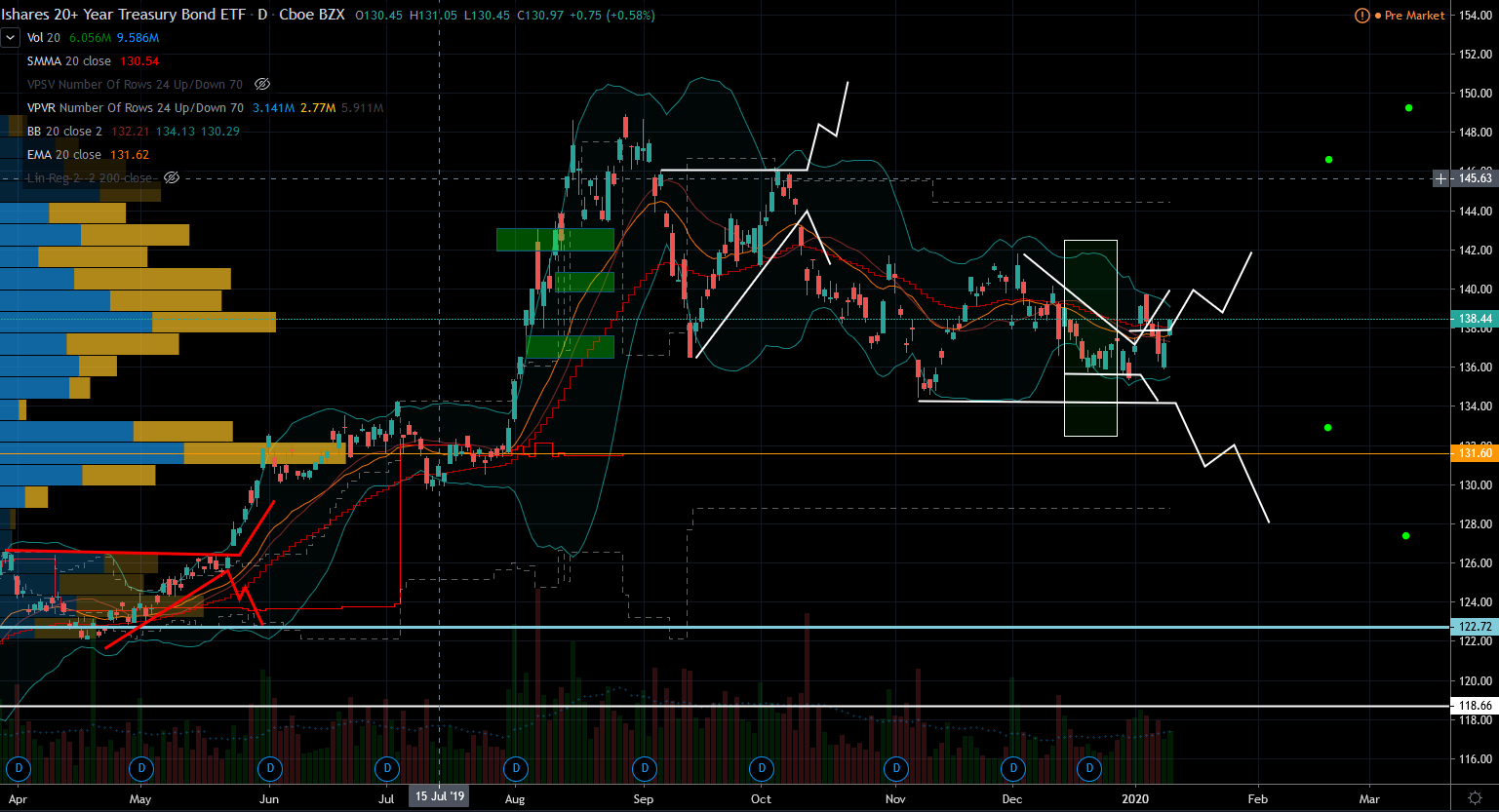Viewport: 1499px width, 812px height.
Task: Select the dividend marker above Sep
Action: 644,769
